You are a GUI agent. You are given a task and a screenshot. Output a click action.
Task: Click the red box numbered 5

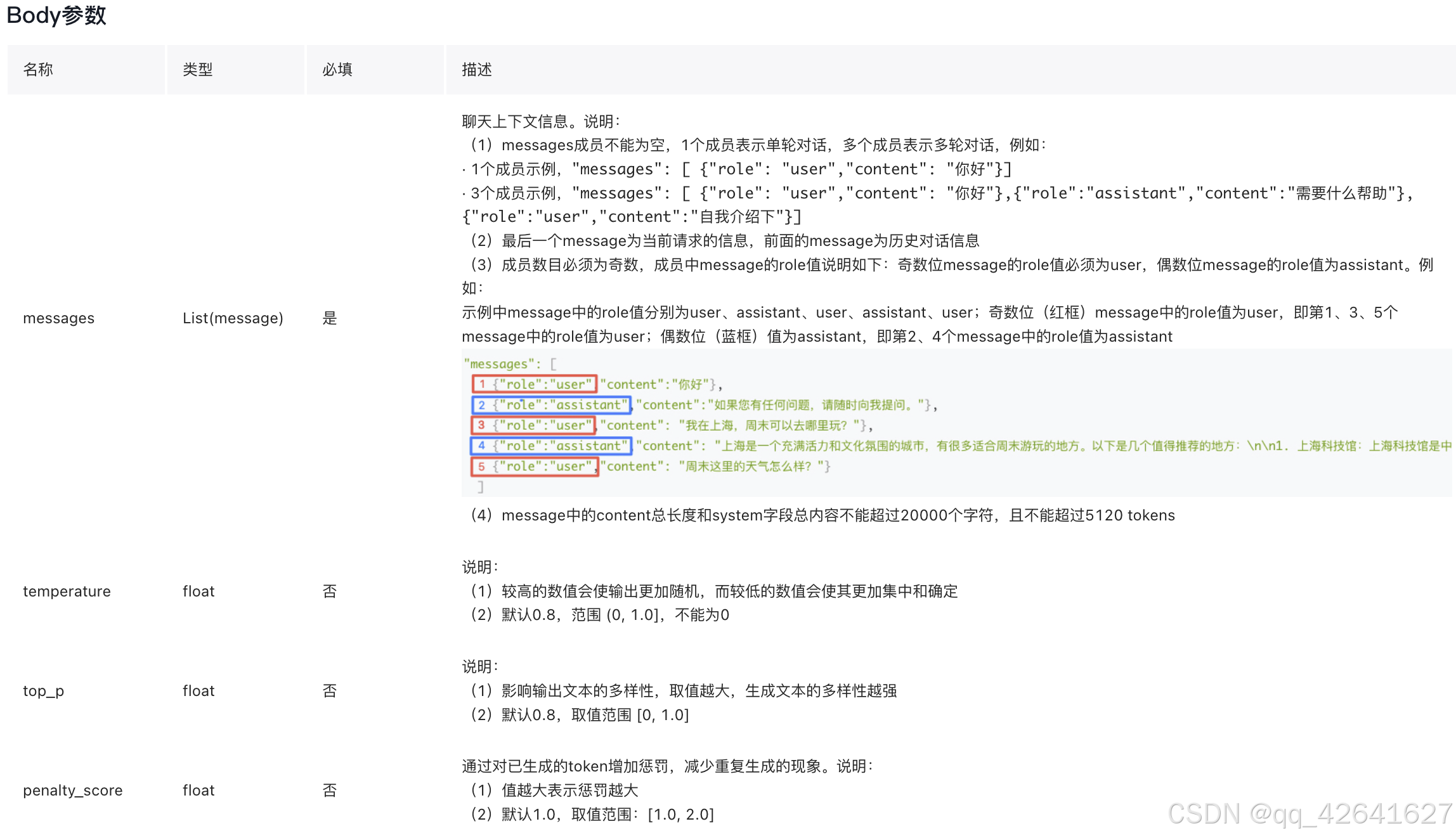(535, 467)
